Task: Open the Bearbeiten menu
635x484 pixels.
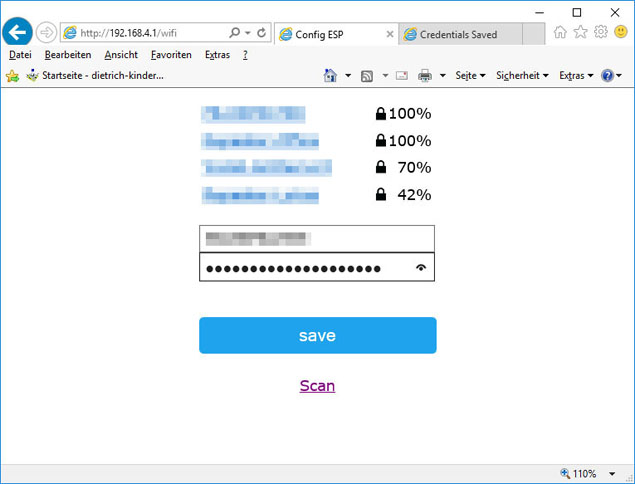Action: coord(68,55)
